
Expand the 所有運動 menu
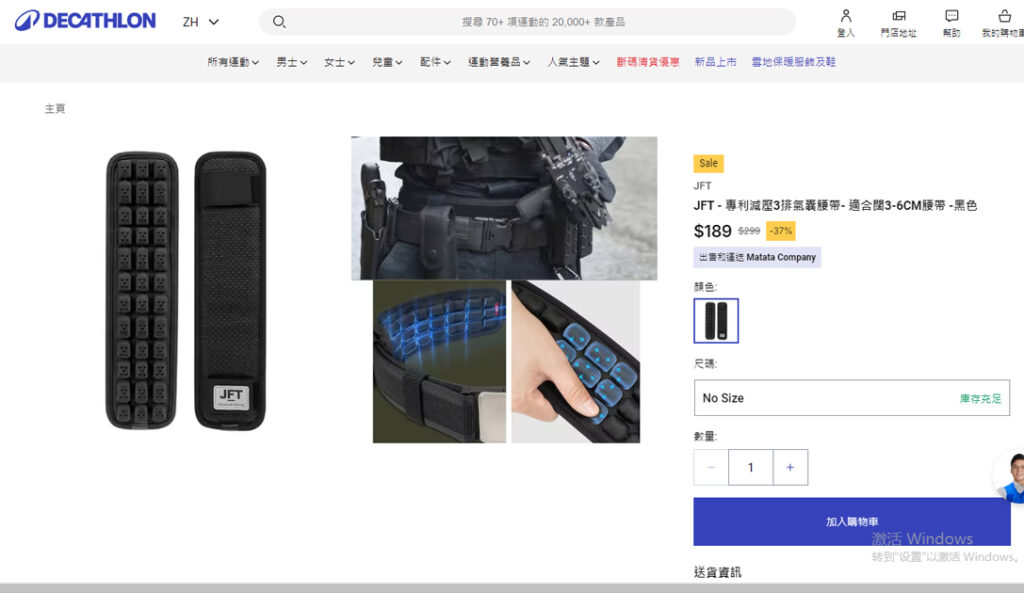coord(233,62)
